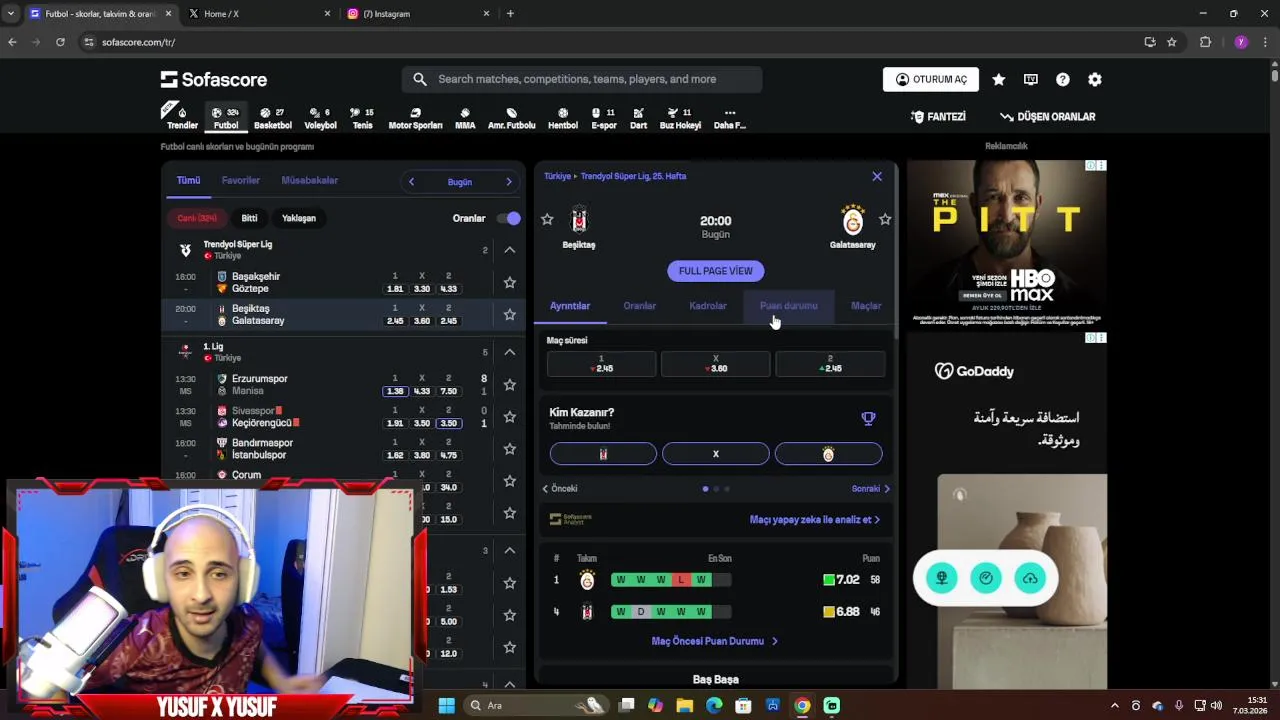Image resolution: width=1280 pixels, height=720 pixels.
Task: Collapse the Trendyol Süper Lig section
Action: (509, 250)
